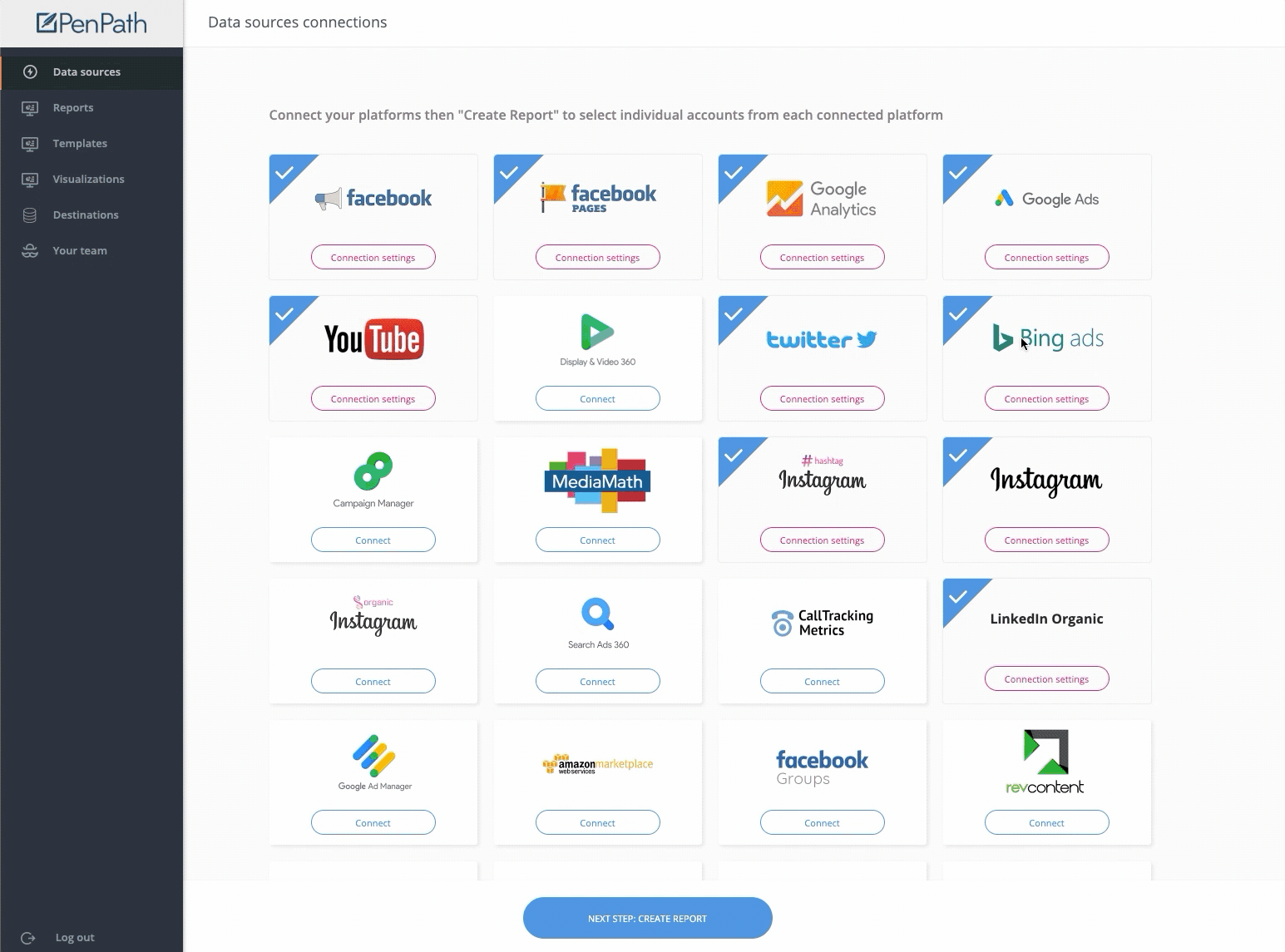Connect CallTracking Metrics
This screenshot has height=952, width=1285.
[x=823, y=681]
